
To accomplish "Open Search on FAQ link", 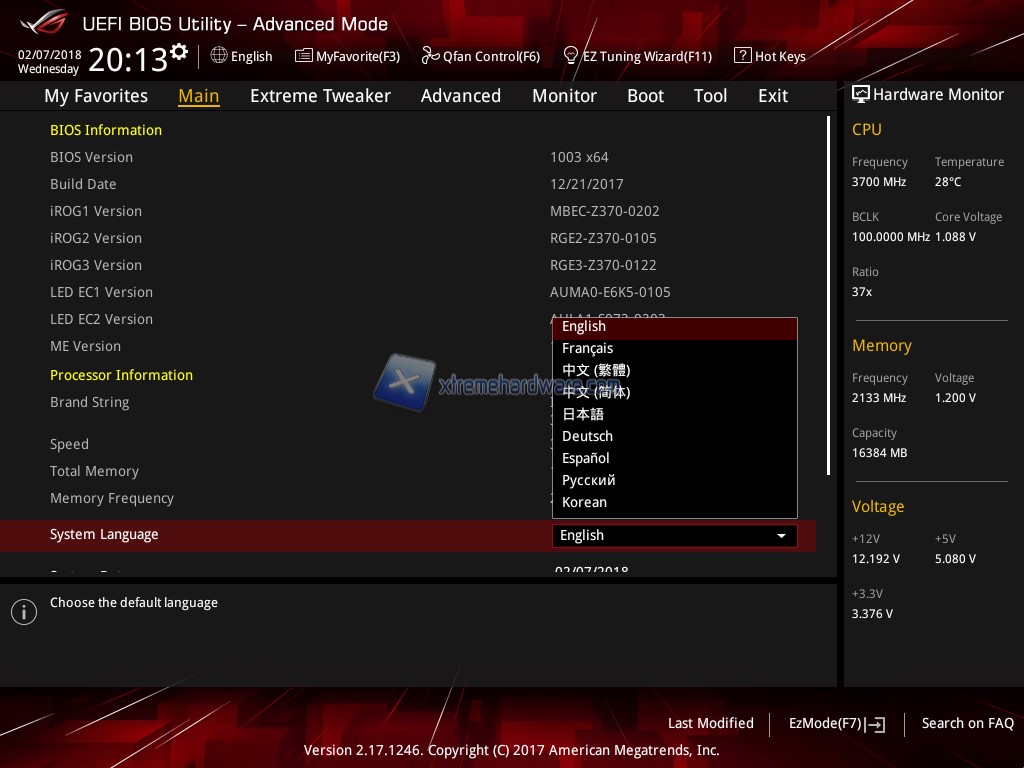I will pos(967,723).
